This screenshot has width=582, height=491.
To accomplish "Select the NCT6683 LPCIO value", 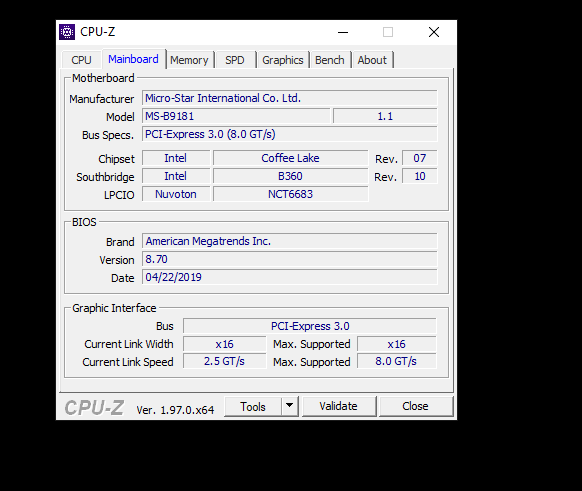I will point(290,194).
